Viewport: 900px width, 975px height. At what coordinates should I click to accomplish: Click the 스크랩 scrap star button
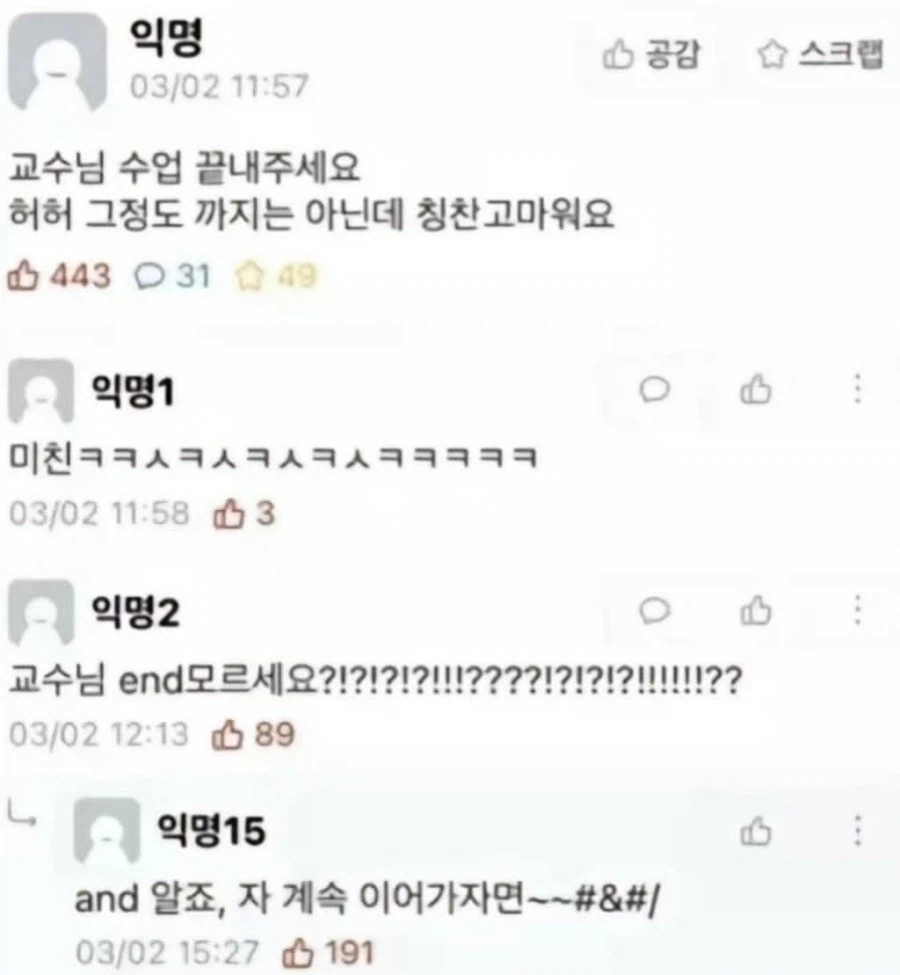820,54
